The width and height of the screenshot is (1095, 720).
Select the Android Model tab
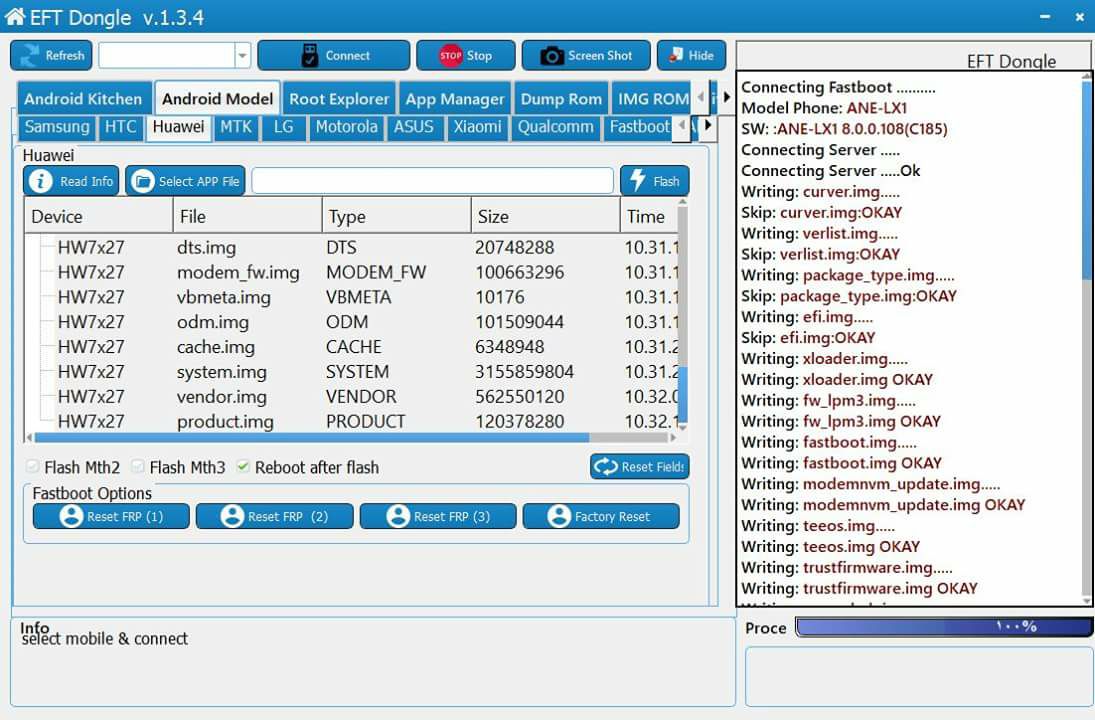tap(217, 98)
